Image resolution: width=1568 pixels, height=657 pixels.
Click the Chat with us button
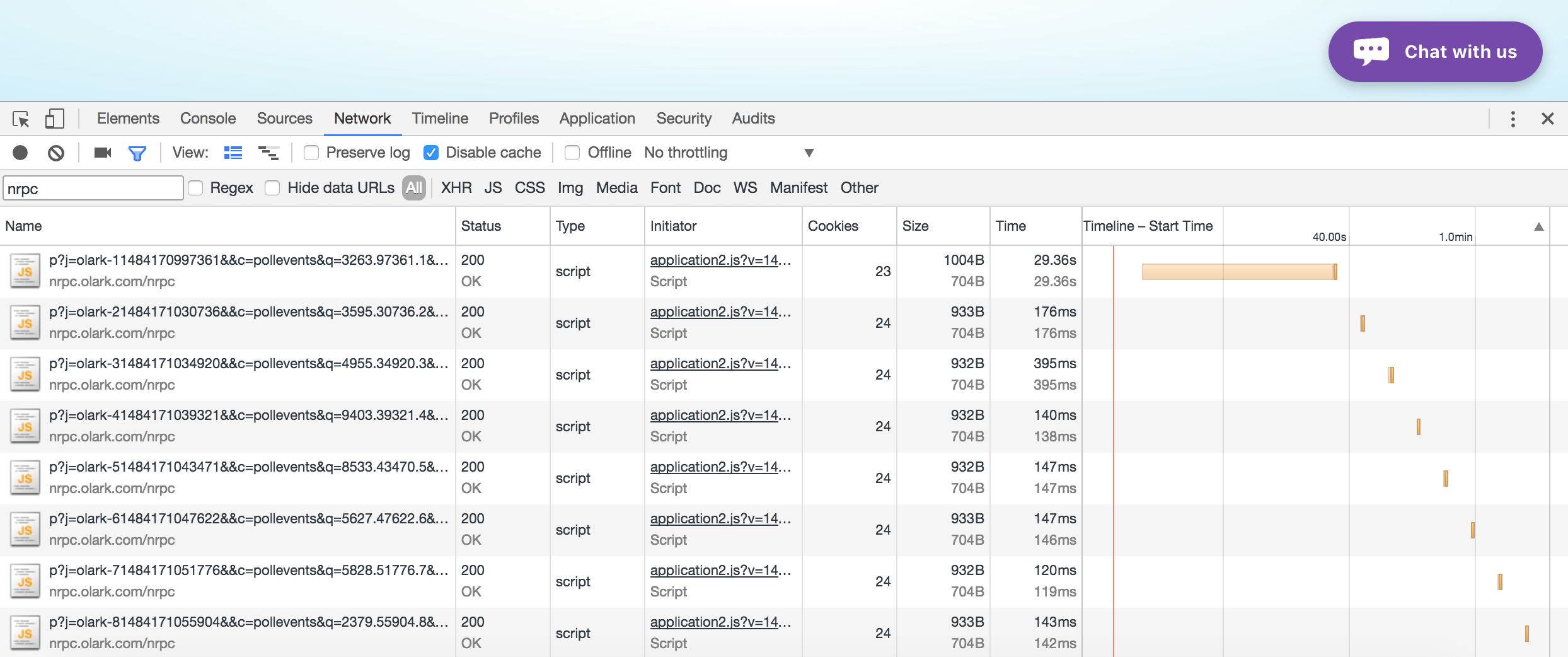[x=1435, y=52]
